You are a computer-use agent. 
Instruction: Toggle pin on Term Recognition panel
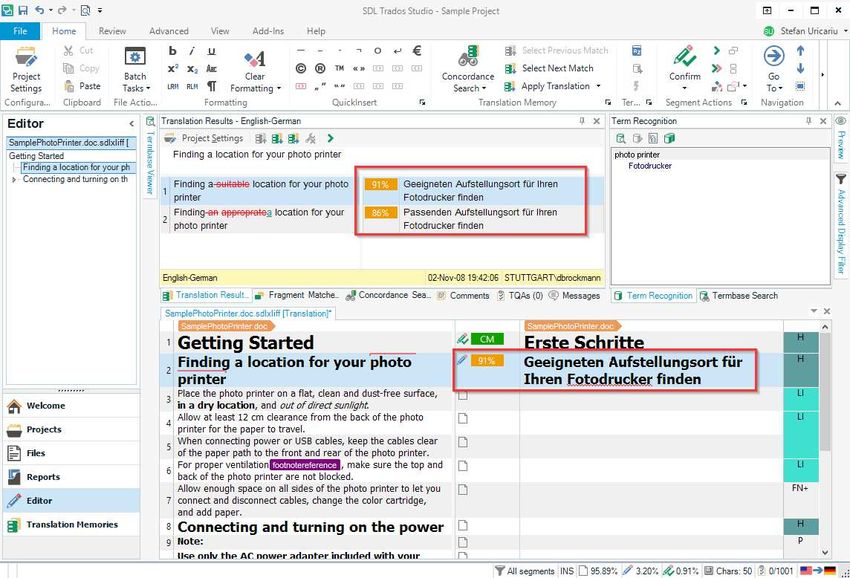808,121
